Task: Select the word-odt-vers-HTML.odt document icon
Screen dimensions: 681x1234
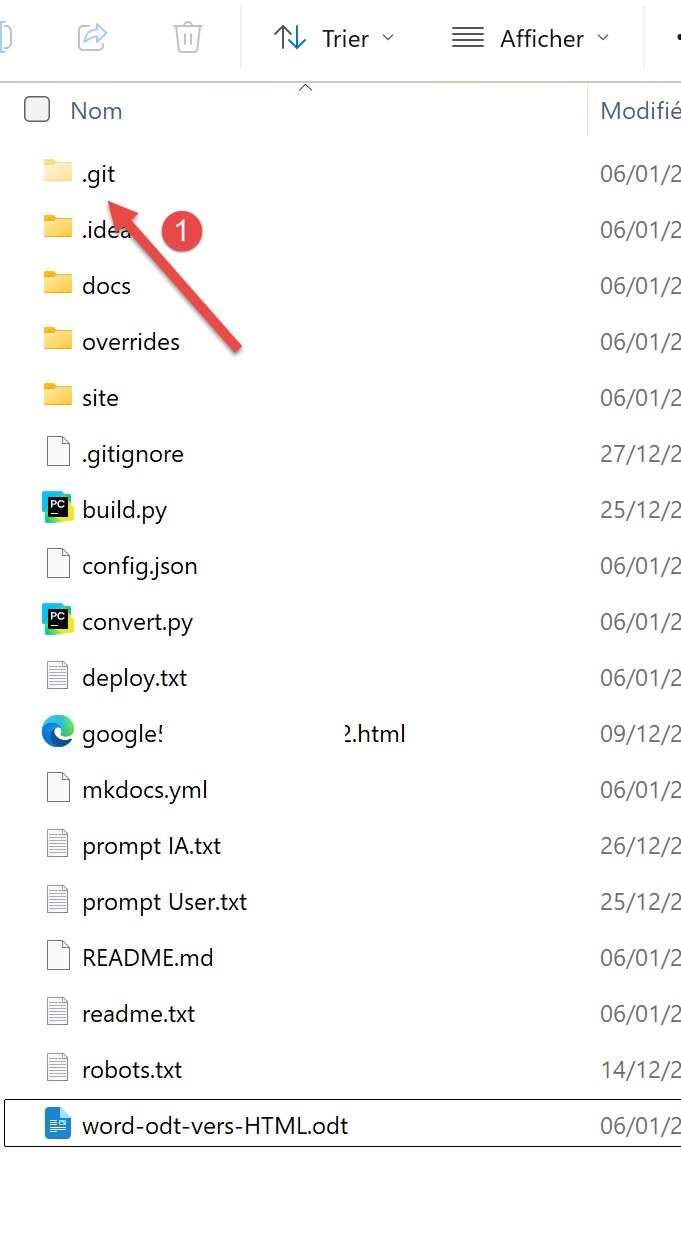Action: (x=58, y=1124)
